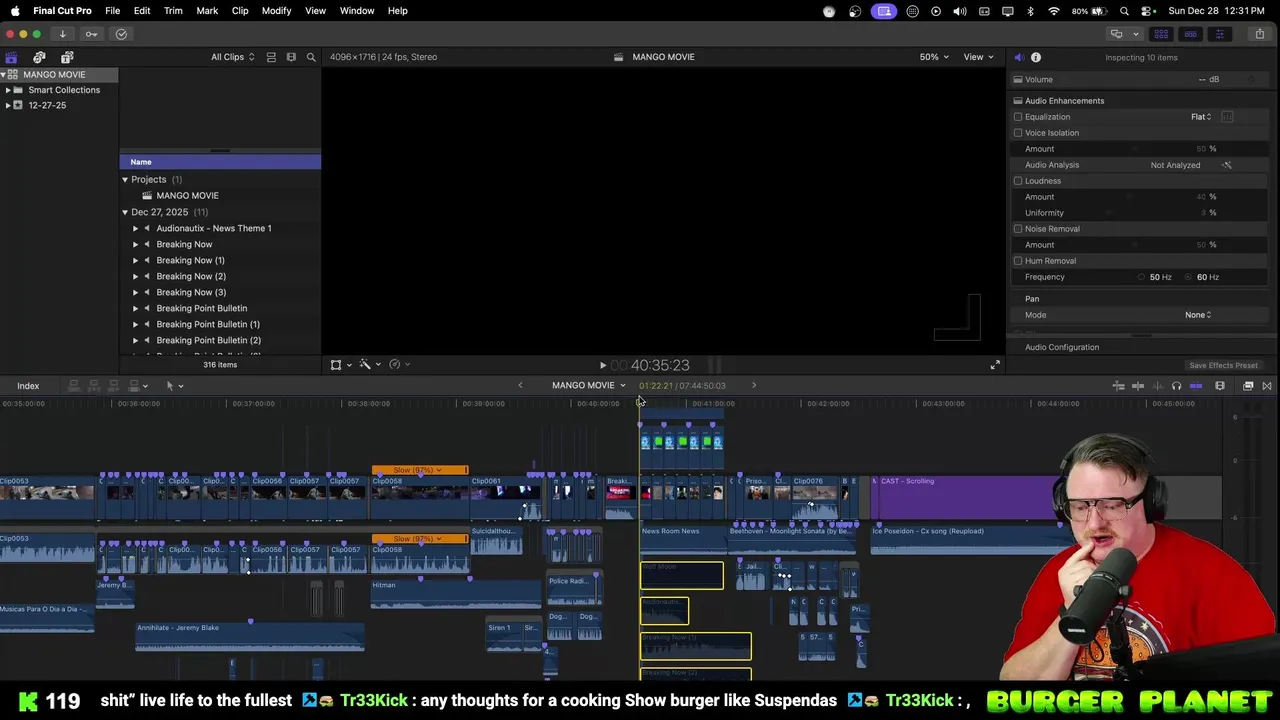Select Audionautix - News Theme 1 clip
The width and height of the screenshot is (1280, 720).
tap(220, 228)
